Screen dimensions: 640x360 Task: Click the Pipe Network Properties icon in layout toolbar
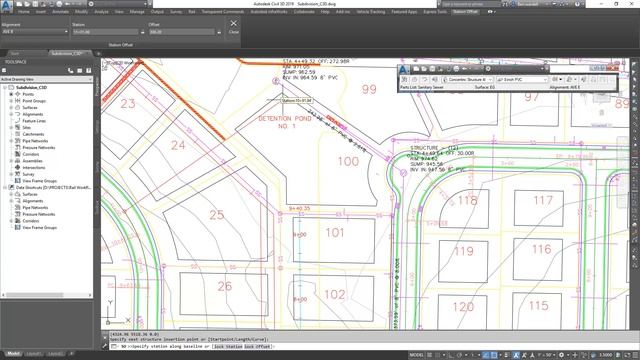(404, 80)
